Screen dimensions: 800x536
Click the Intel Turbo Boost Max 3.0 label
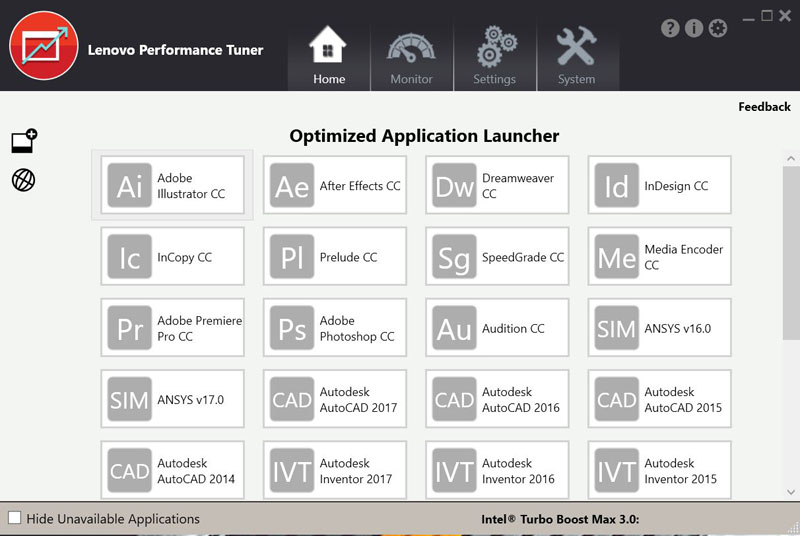[560, 519]
